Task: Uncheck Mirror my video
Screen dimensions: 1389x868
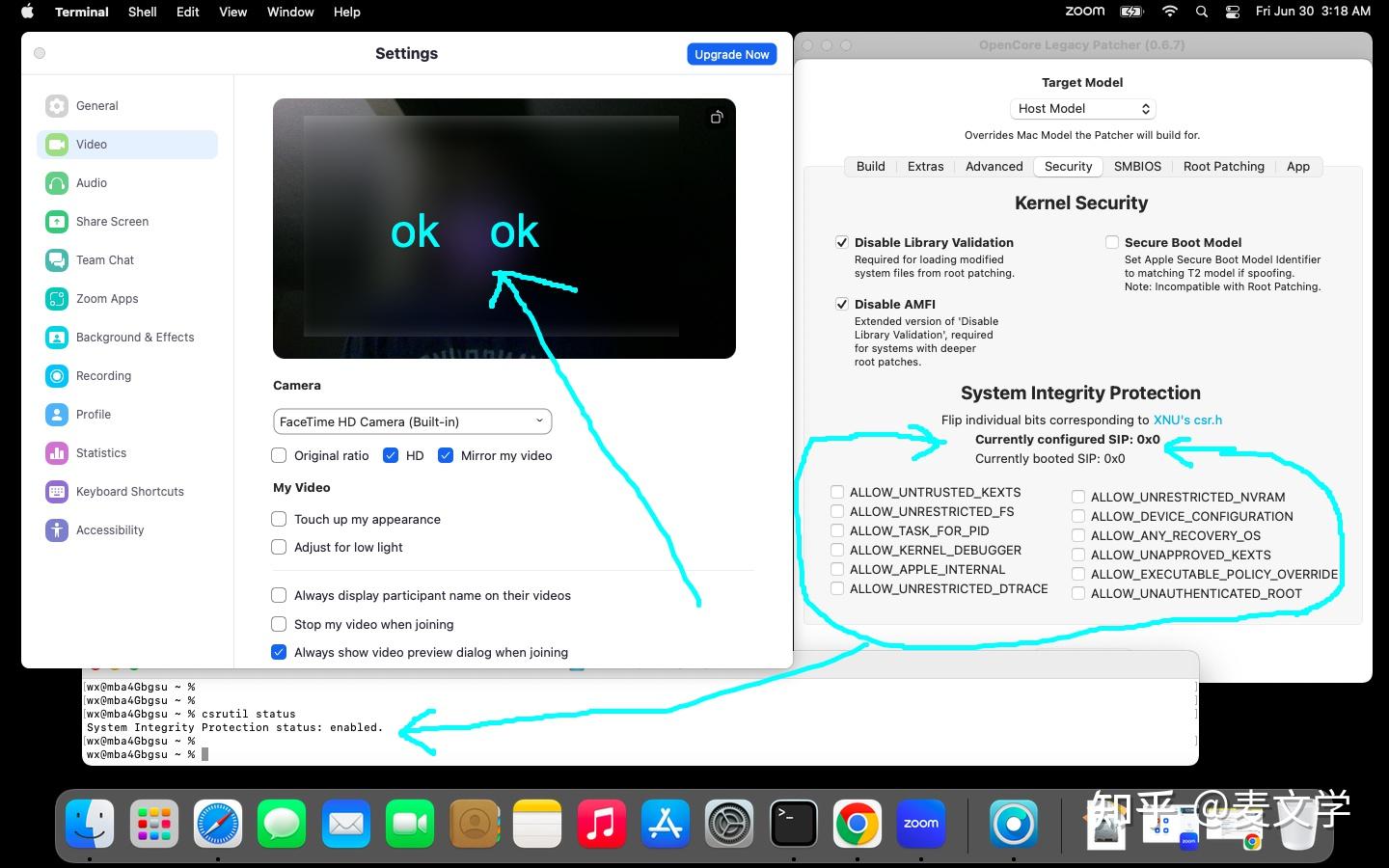Action: (x=446, y=455)
